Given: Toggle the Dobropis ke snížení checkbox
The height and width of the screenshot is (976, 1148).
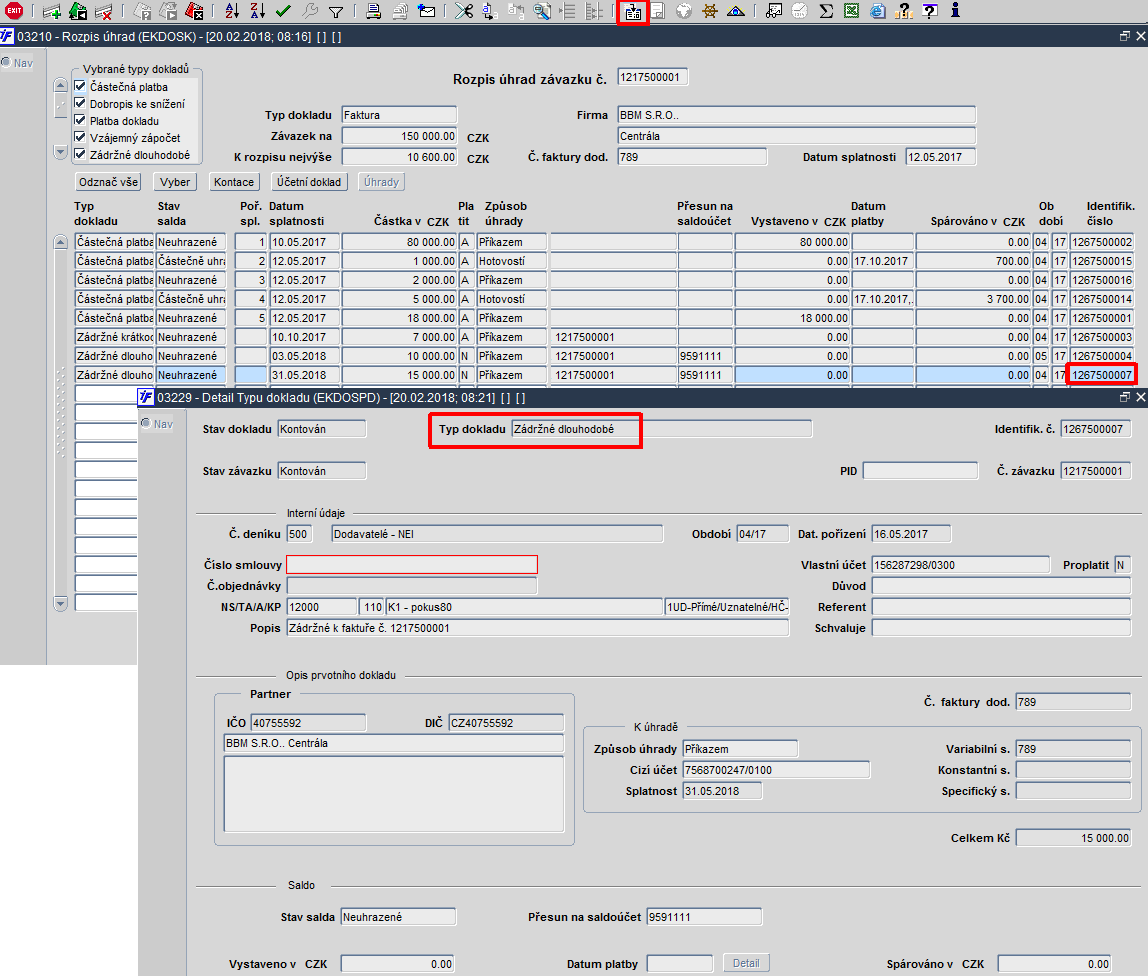Looking at the screenshot, I should [81, 104].
